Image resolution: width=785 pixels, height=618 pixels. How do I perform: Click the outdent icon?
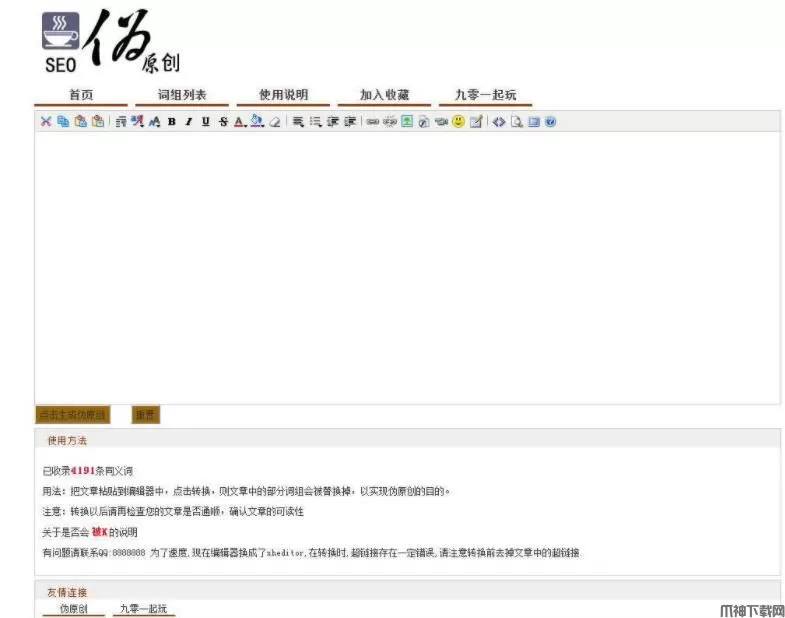(x=333, y=121)
